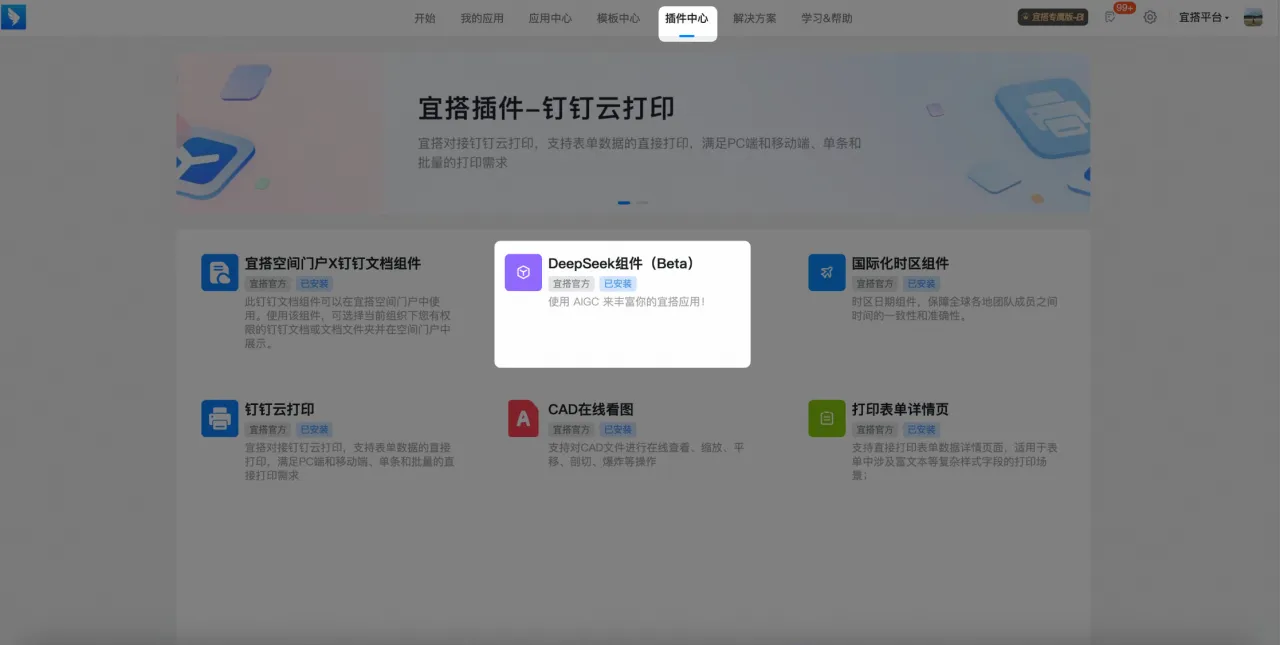Click the 钉钉云打印 card description text
The image size is (1280, 645).
click(x=350, y=461)
